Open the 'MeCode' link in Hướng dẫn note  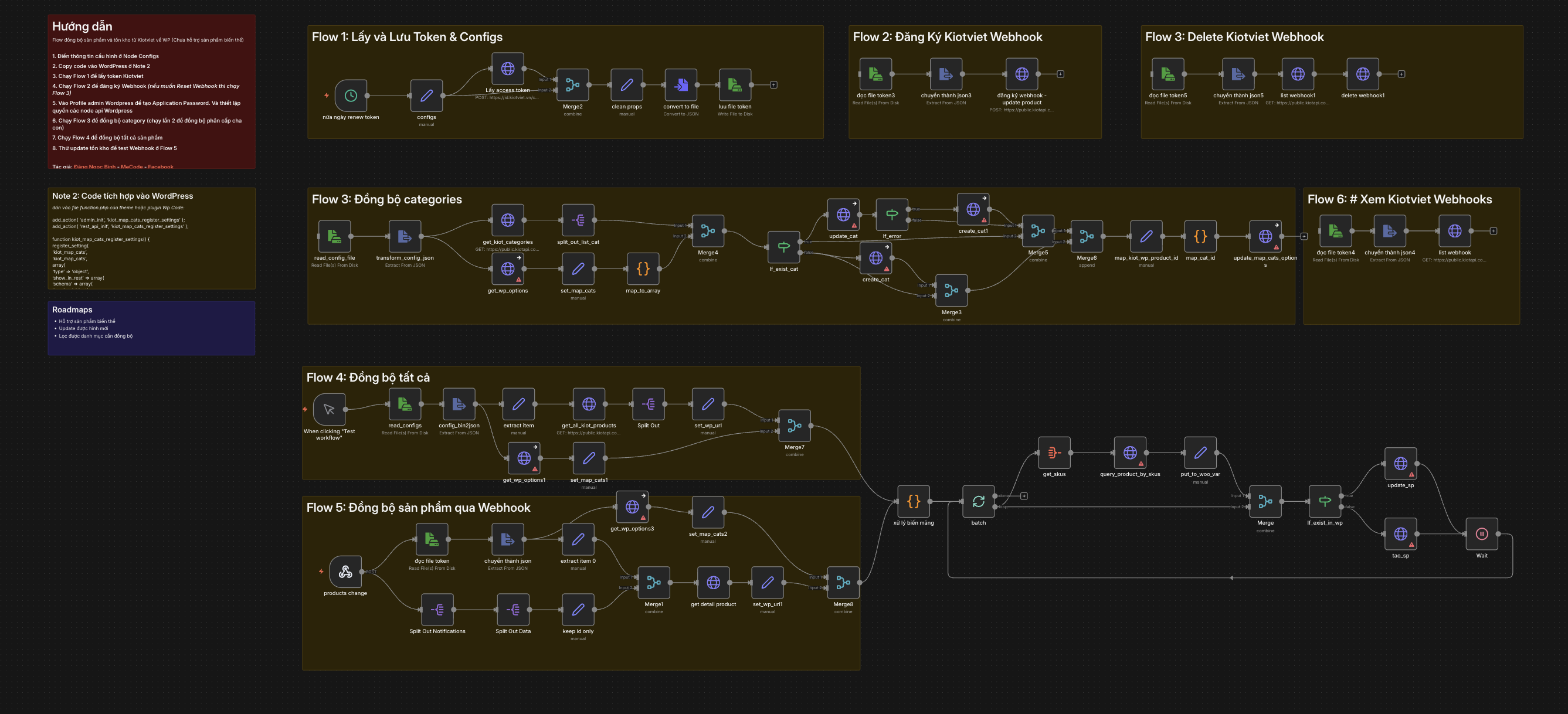131,167
